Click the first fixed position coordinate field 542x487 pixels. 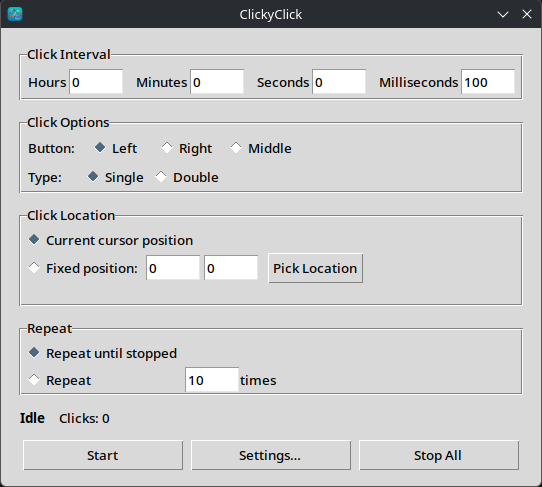tap(173, 268)
